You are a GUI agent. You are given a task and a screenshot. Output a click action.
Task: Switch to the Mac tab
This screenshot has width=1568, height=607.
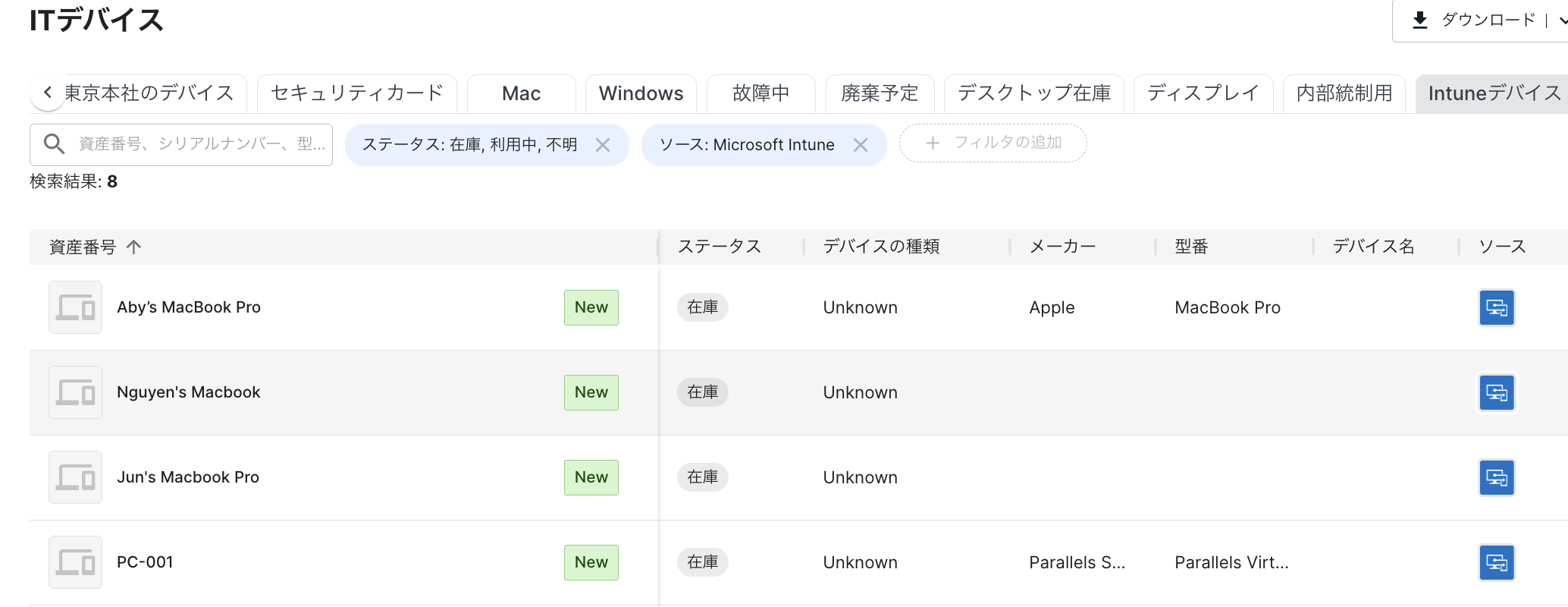521,93
